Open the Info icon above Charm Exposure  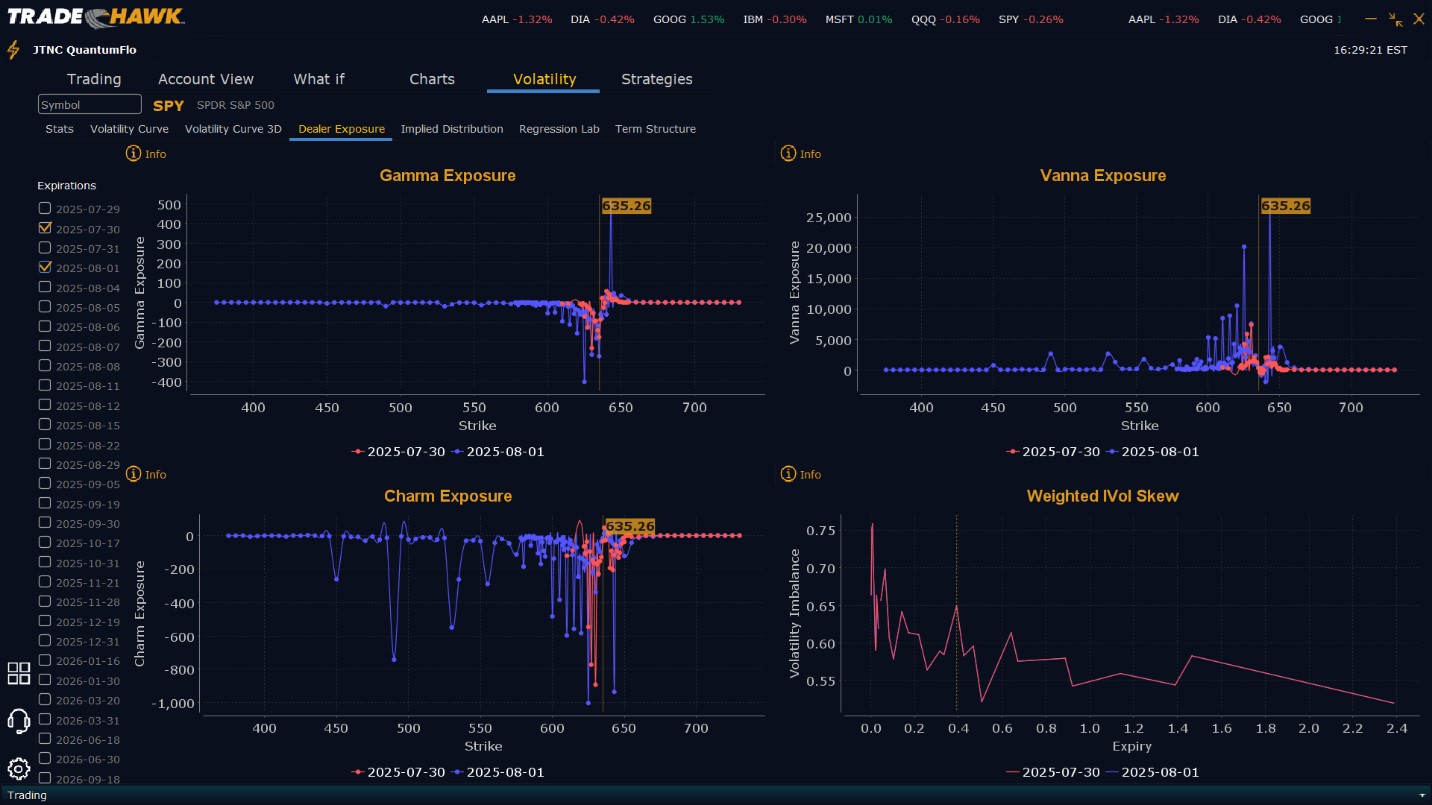tap(133, 474)
